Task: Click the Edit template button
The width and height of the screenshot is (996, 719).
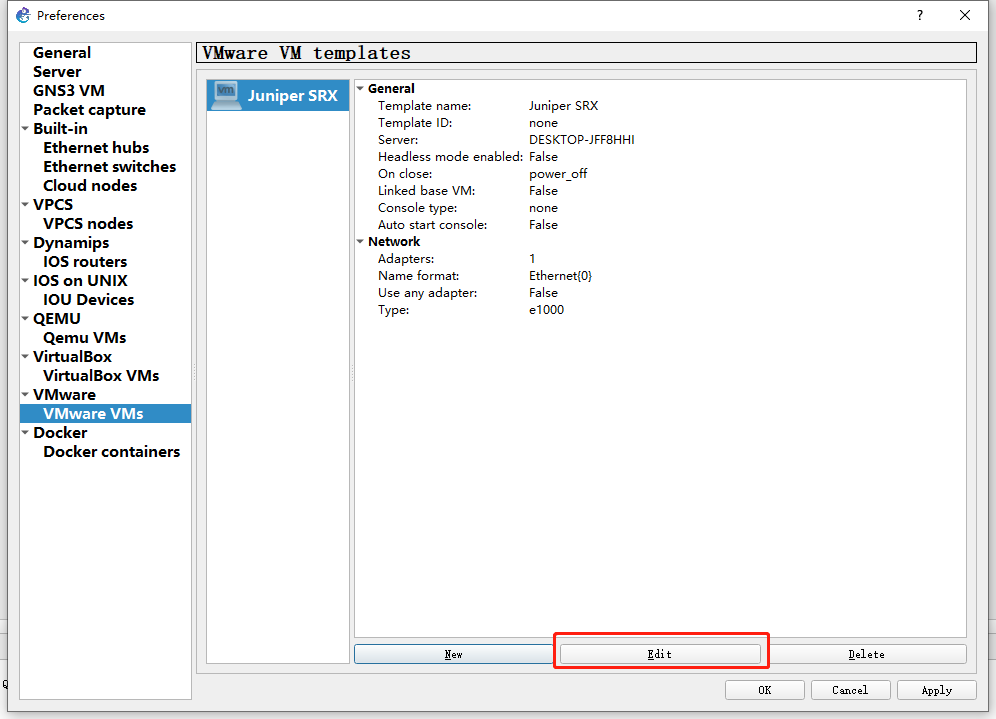Action: [x=660, y=654]
